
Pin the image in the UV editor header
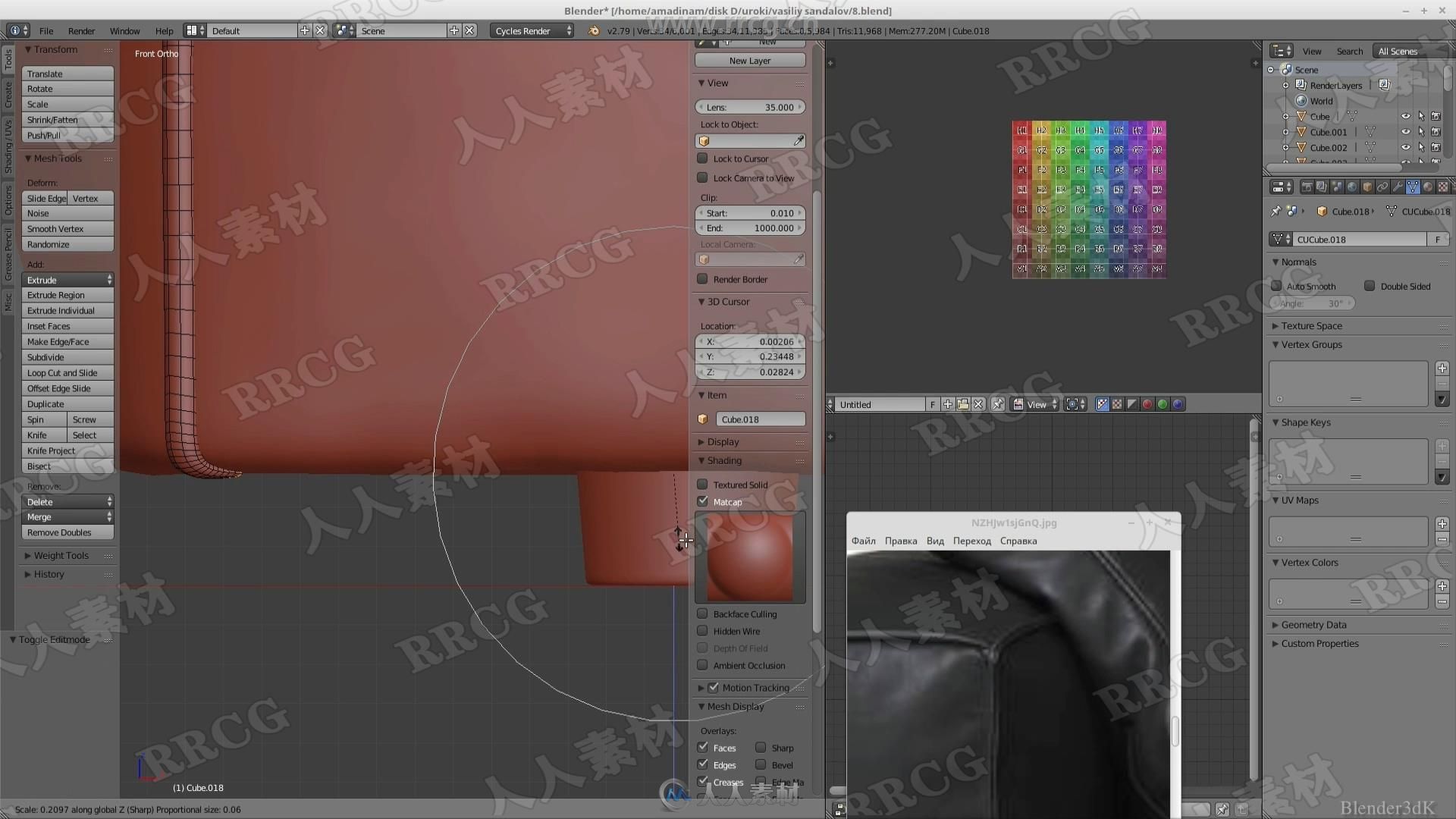click(998, 404)
